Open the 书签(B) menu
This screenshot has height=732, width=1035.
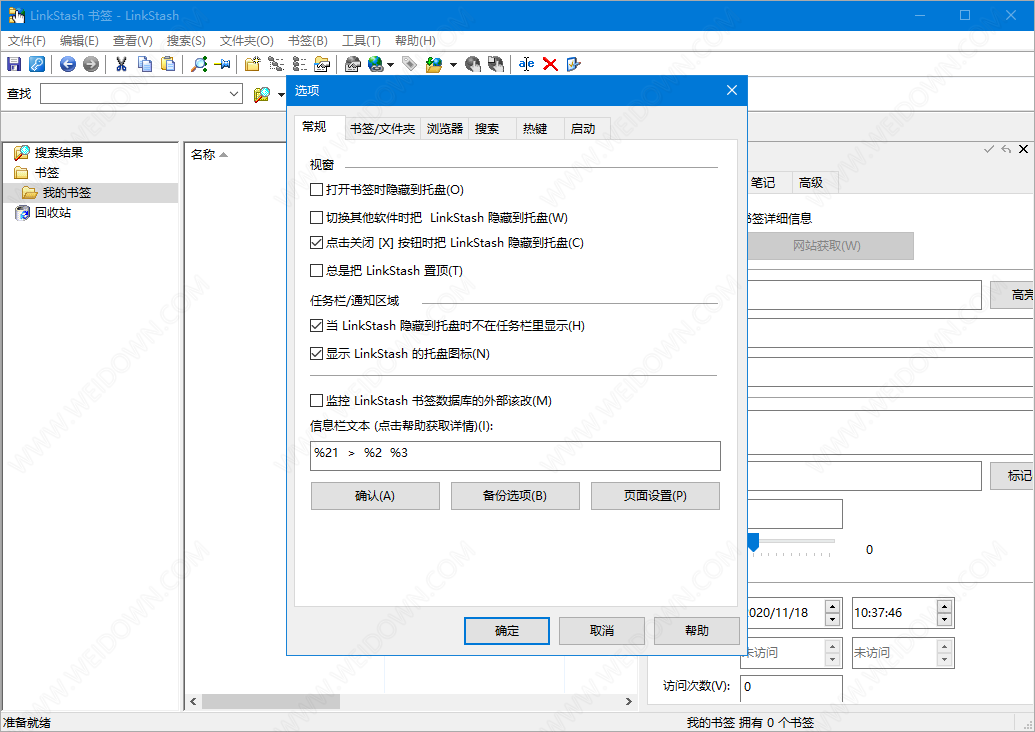click(x=308, y=41)
